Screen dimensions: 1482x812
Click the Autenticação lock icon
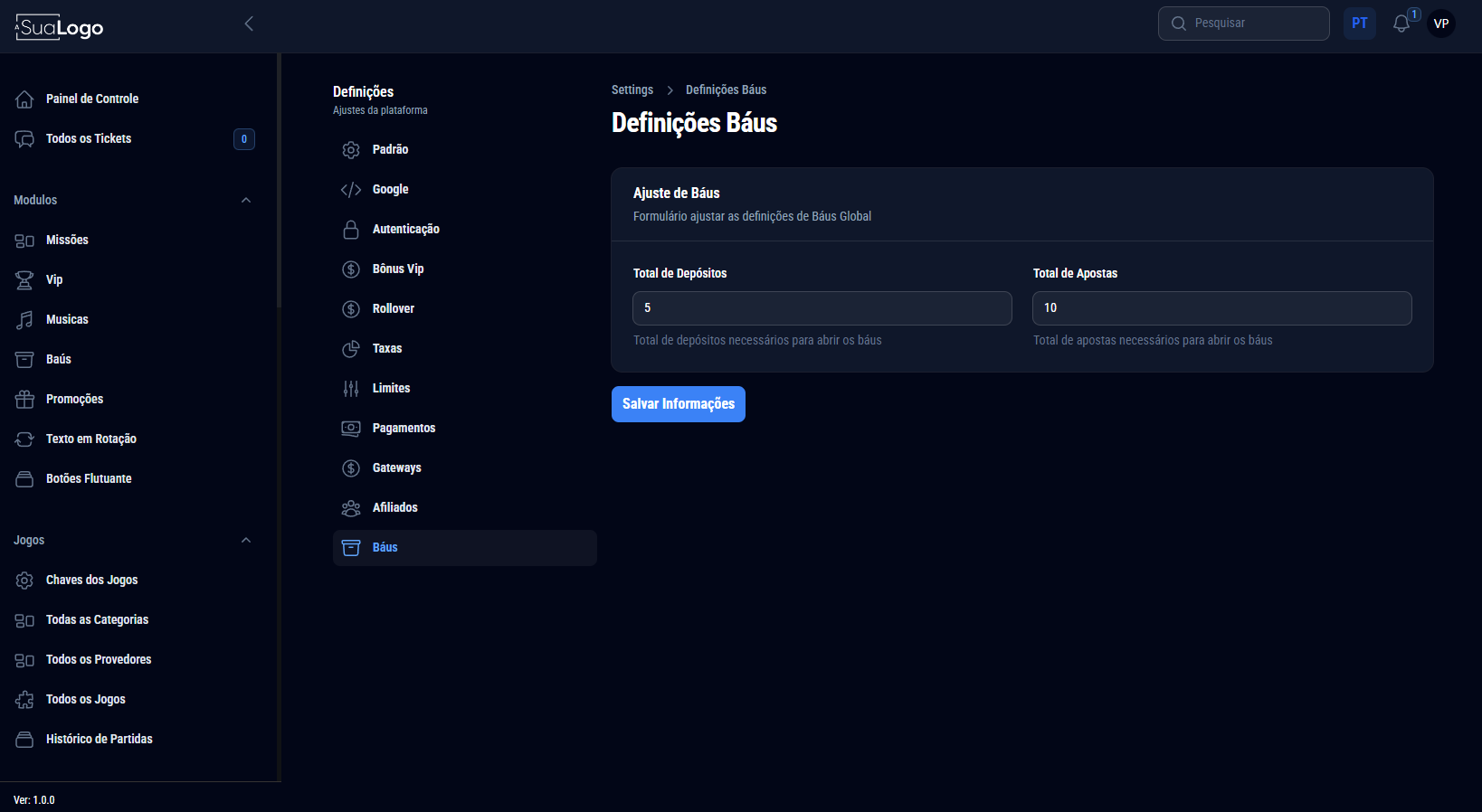click(351, 230)
